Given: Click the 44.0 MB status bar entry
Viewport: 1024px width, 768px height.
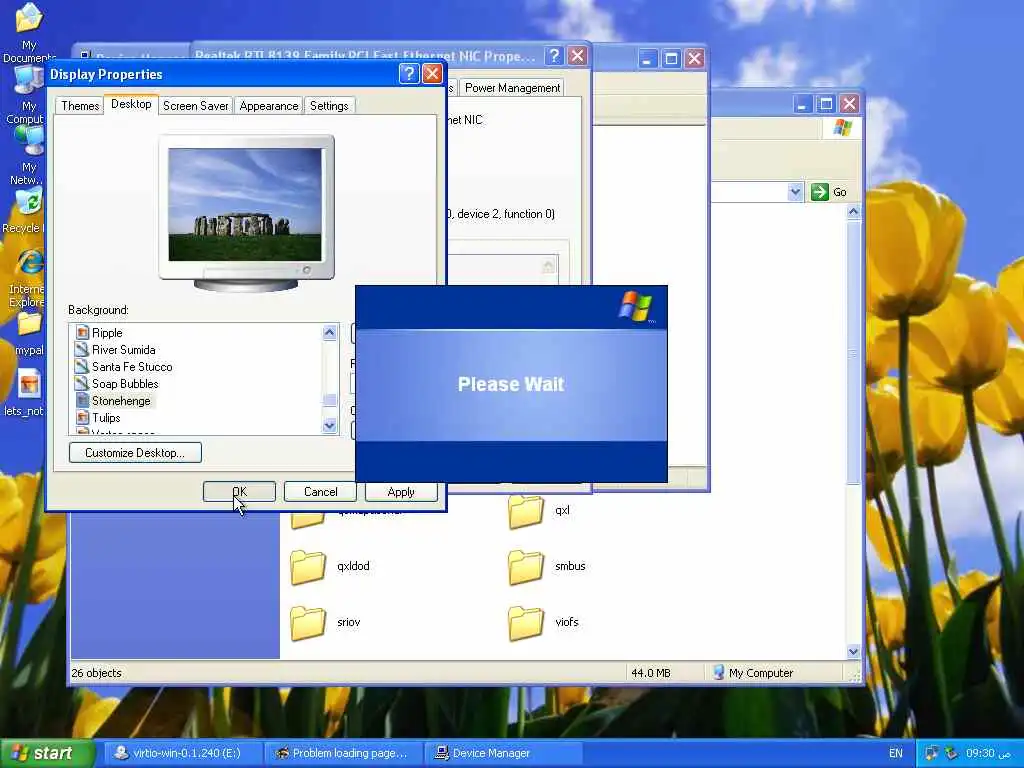Looking at the screenshot, I should (x=650, y=673).
